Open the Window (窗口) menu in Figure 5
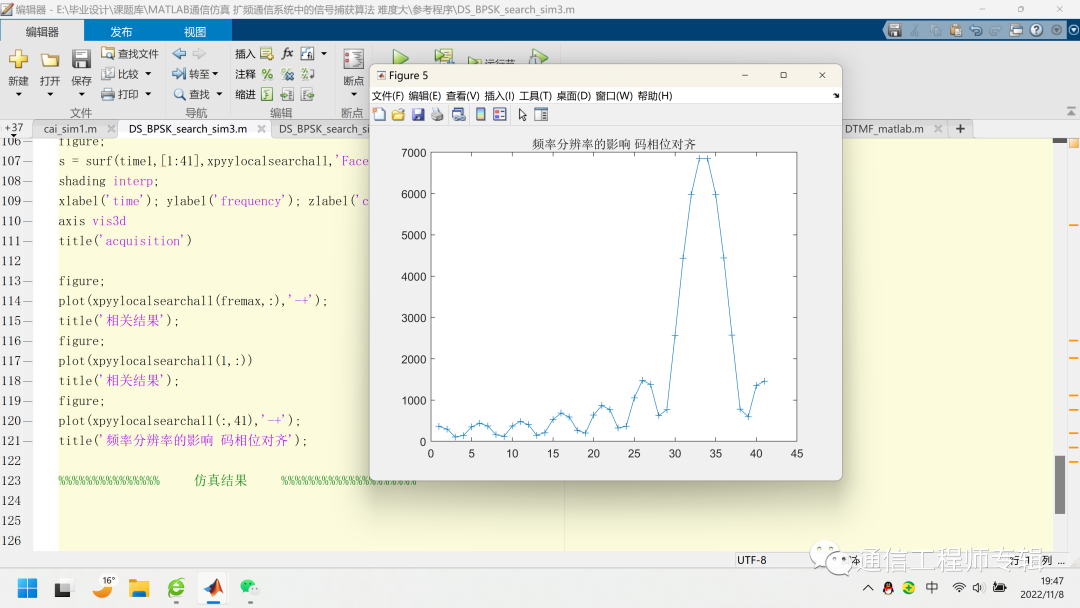The image size is (1080, 608). pyautogui.click(x=614, y=96)
